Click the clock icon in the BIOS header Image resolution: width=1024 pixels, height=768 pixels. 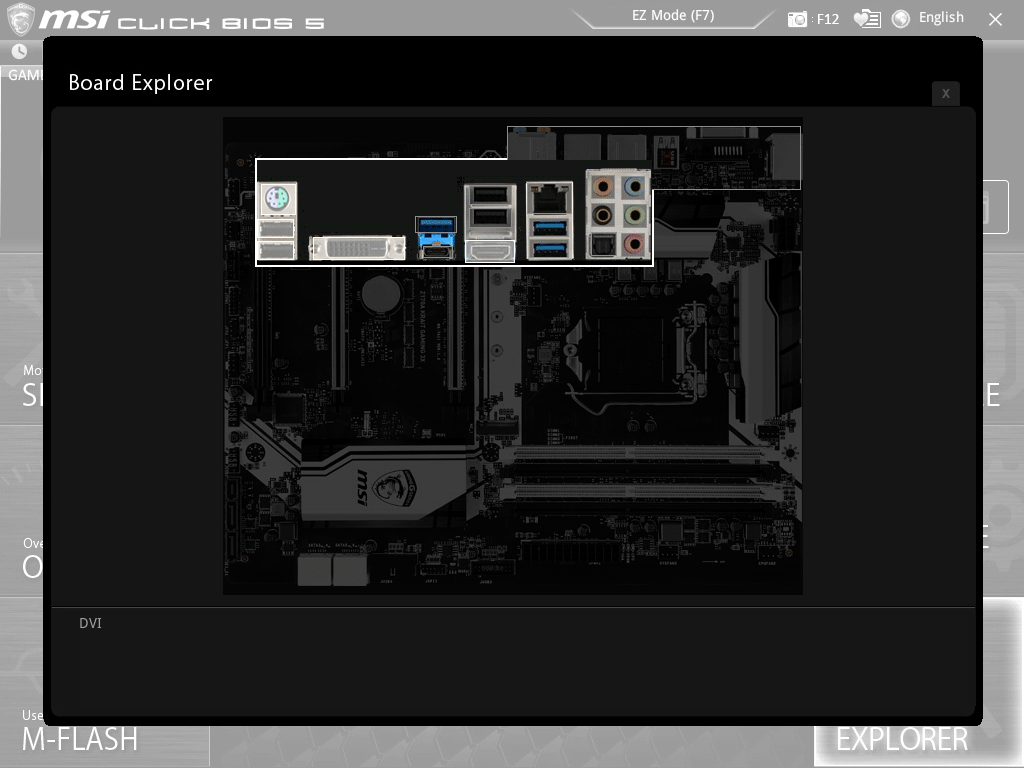pyautogui.click(x=20, y=51)
